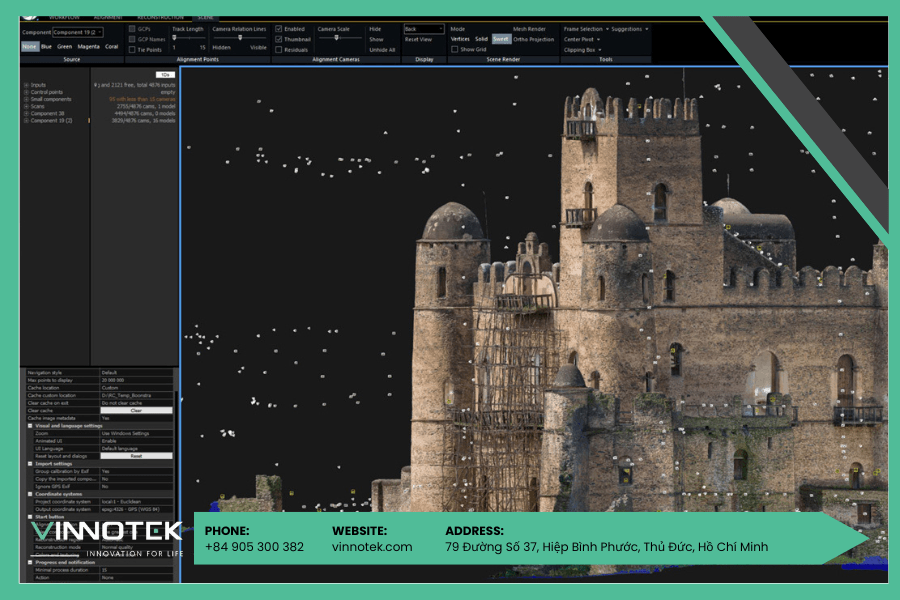Click Group calibration by Exif value
900x600 pixels.
point(136,471)
